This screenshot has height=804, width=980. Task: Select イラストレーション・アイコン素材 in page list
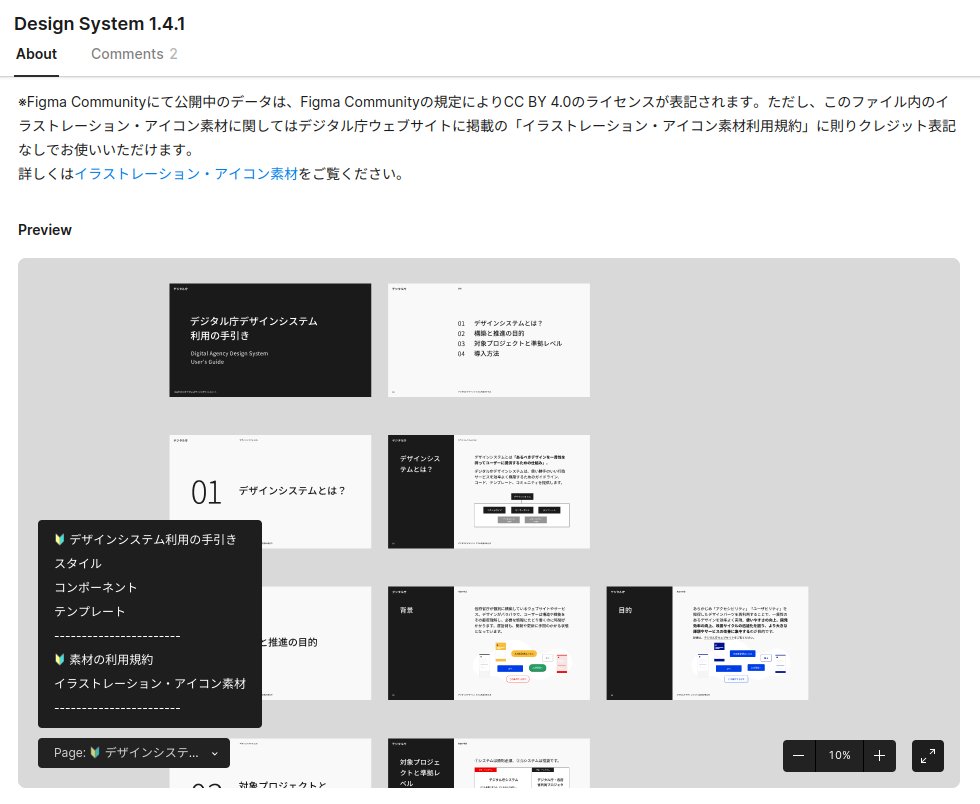click(150, 684)
